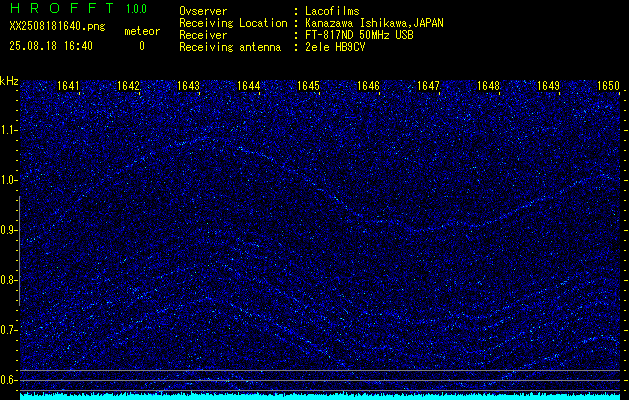The height and width of the screenshot is (400, 629).
Task: Click the version number 1.0.0
Action: pyautogui.click(x=136, y=9)
